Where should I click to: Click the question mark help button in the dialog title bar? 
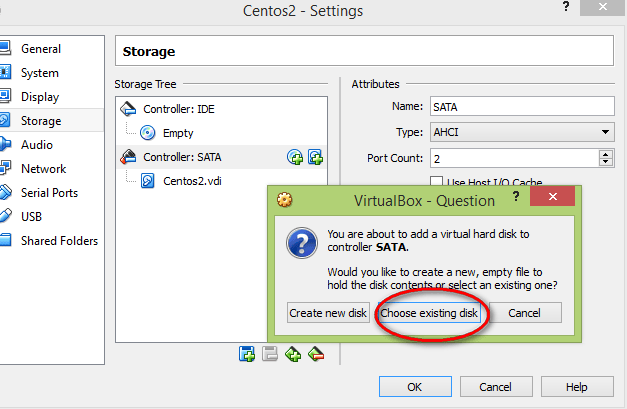point(515,199)
